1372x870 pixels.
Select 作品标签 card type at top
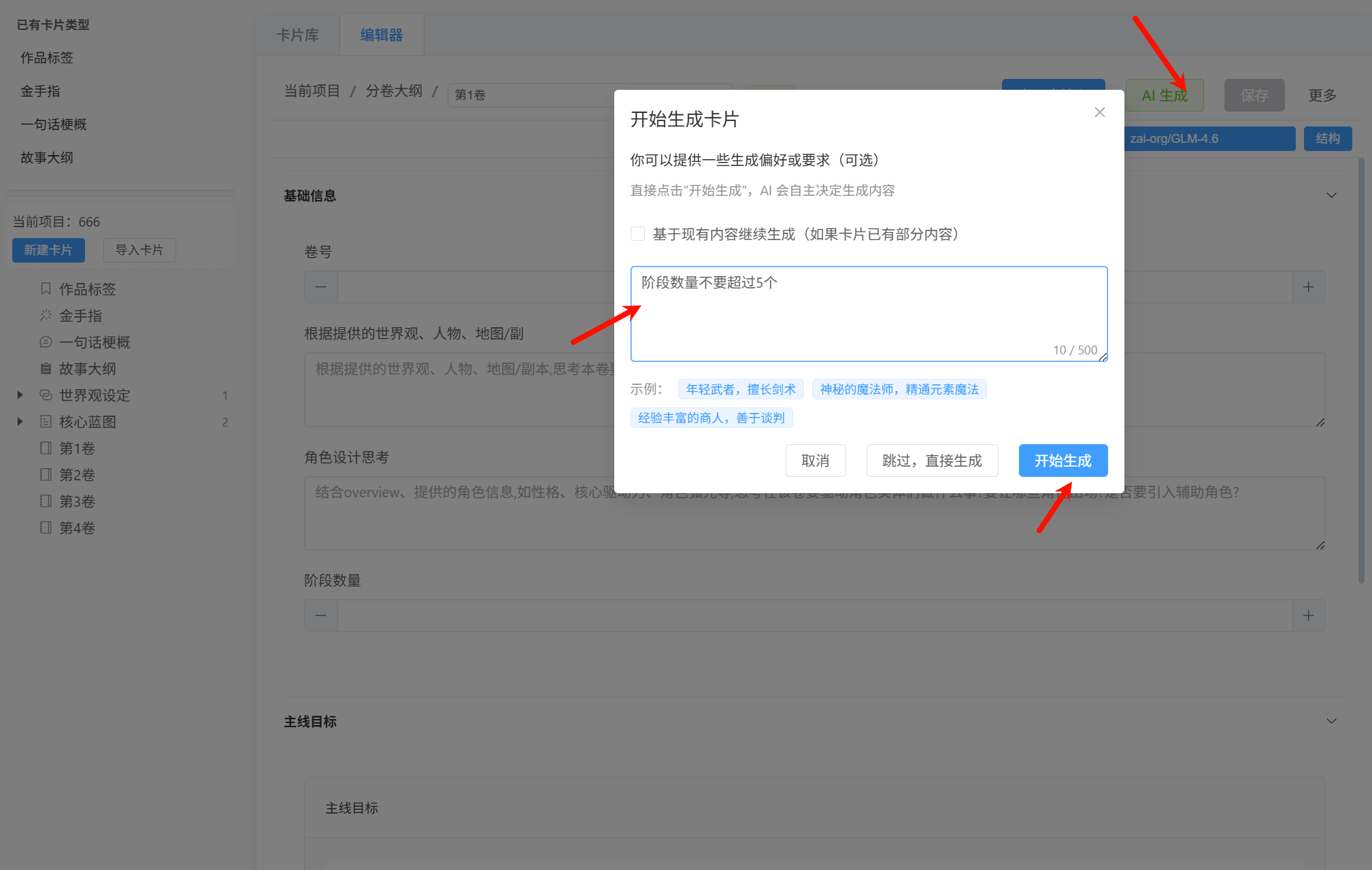click(47, 58)
